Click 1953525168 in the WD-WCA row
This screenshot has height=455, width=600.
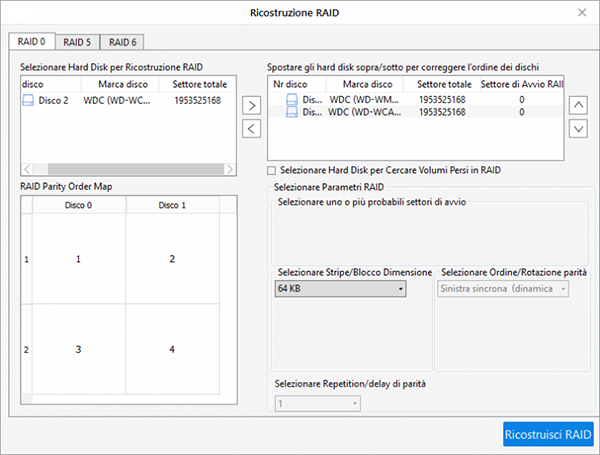[442, 112]
